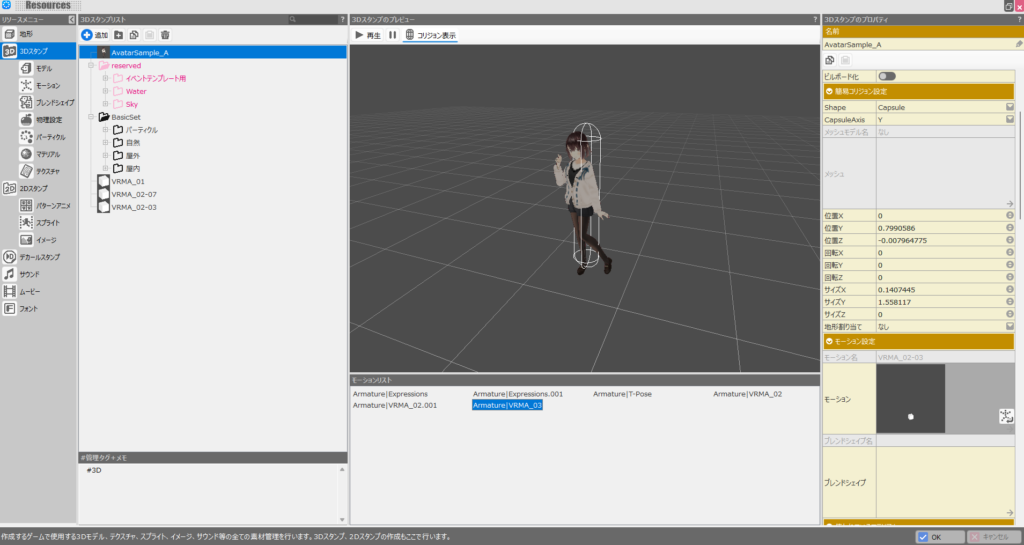The width and height of the screenshot is (1024, 545).
Task: Open the サウンド resource section
Action: [x=28, y=273]
